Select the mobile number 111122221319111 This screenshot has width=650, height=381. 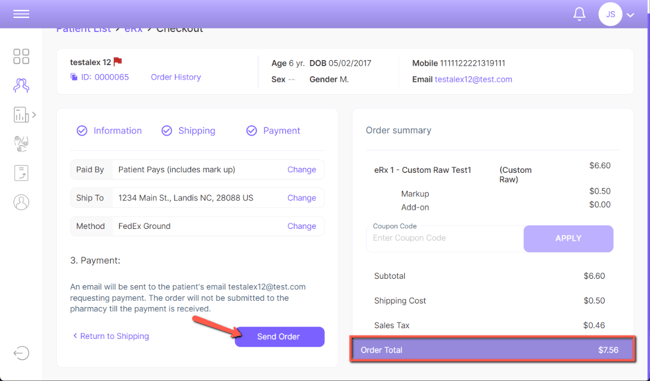click(x=473, y=63)
